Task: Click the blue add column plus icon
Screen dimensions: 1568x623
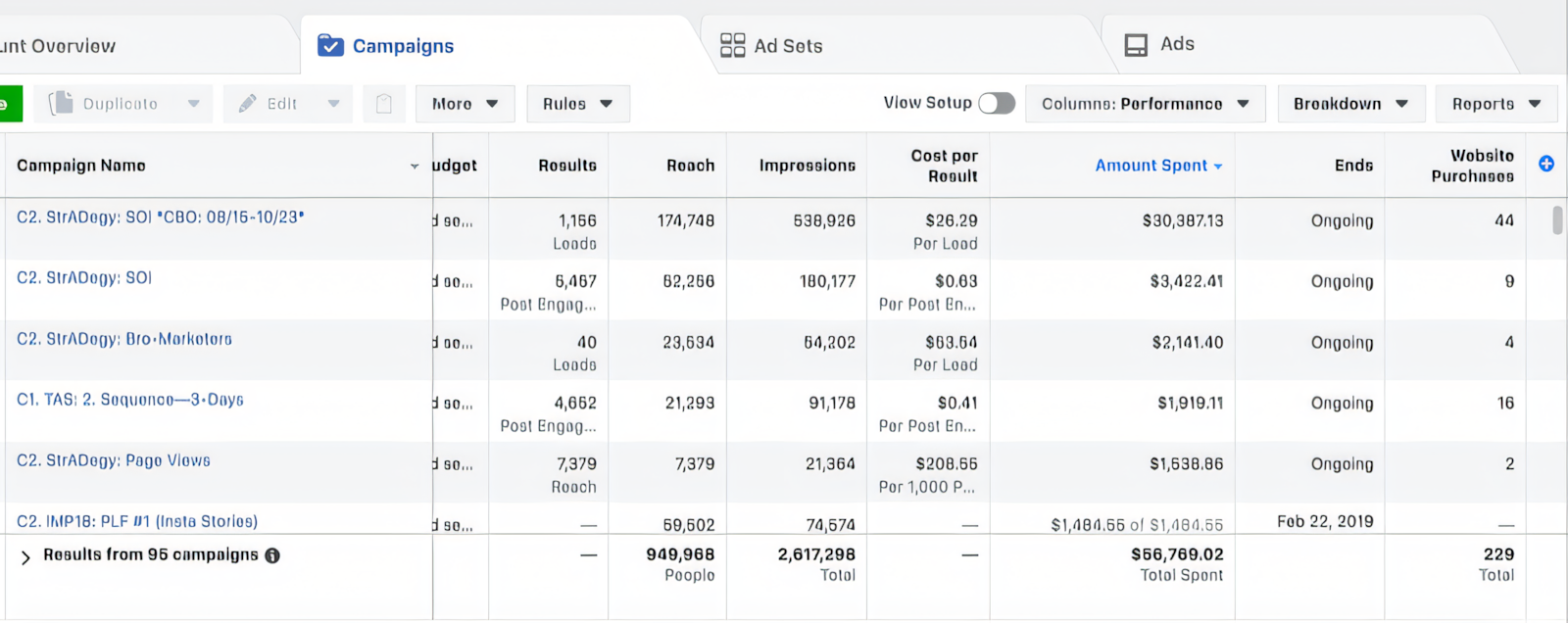Action: coord(1546,164)
